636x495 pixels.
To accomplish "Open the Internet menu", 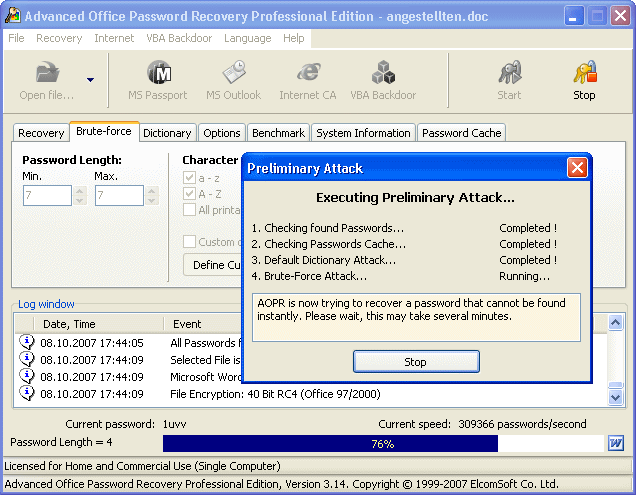I will point(114,38).
